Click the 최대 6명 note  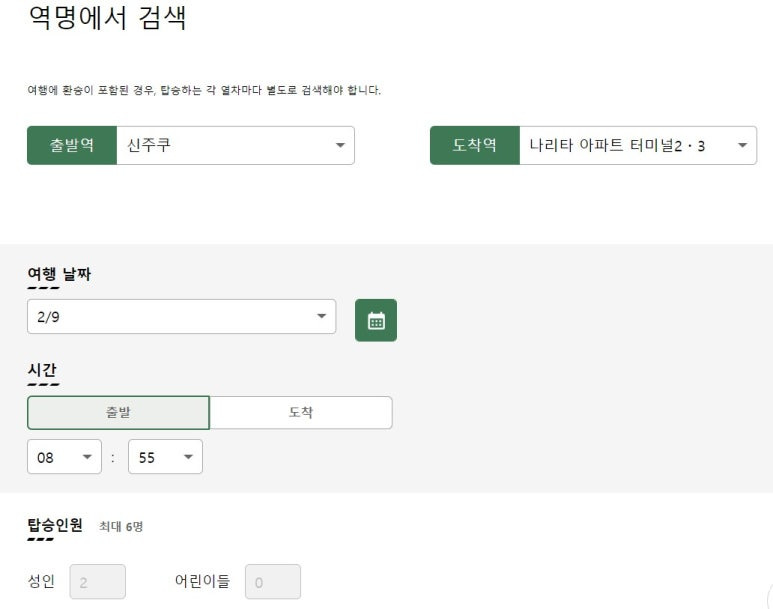[x=121, y=527]
